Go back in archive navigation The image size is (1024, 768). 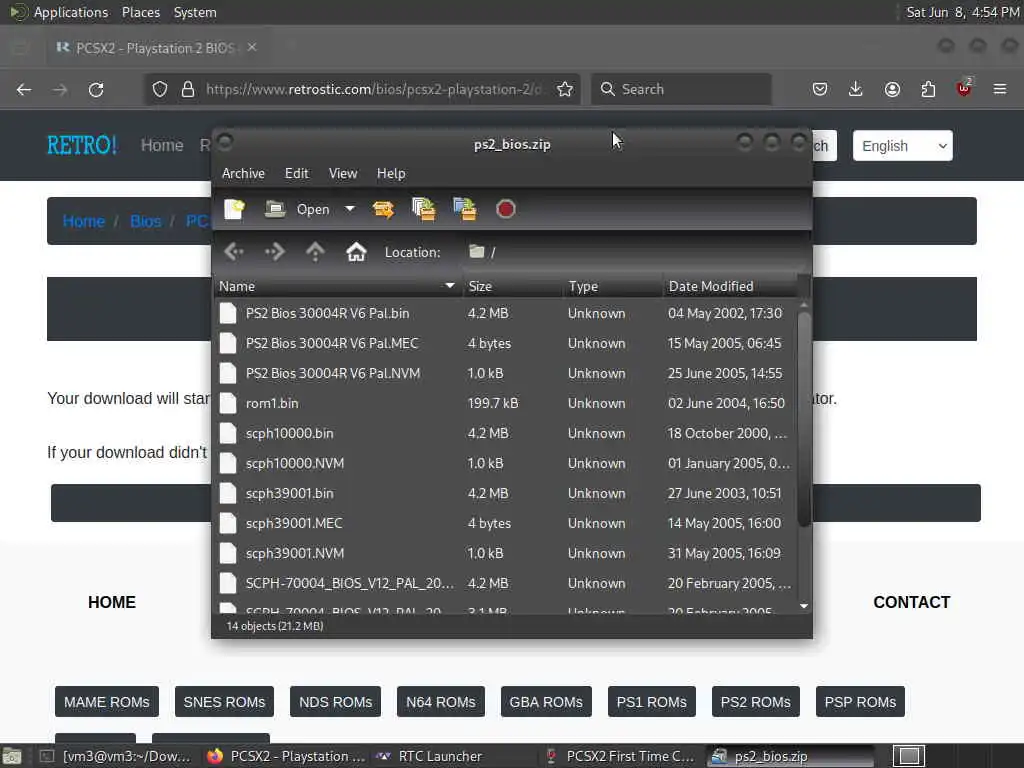pyautogui.click(x=234, y=252)
